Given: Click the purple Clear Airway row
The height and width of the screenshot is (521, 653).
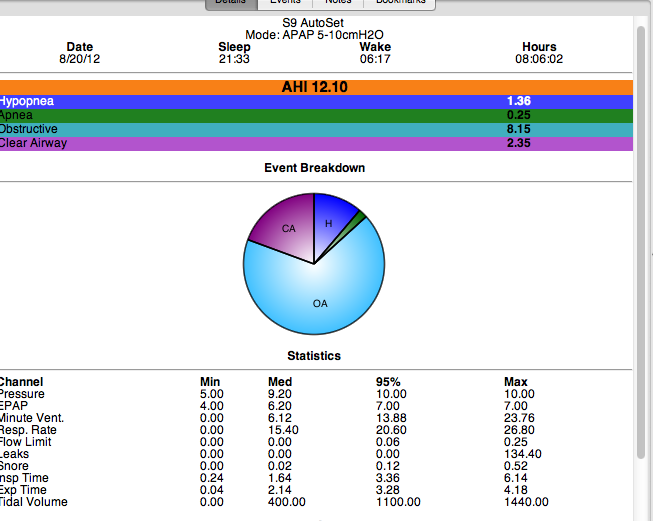Looking at the screenshot, I should click(315, 143).
